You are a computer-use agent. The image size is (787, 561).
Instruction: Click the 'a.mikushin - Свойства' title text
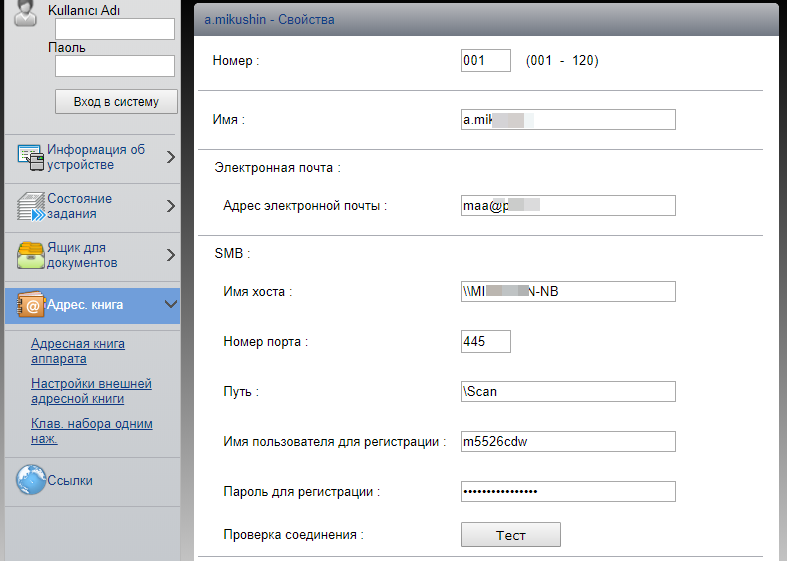269,20
